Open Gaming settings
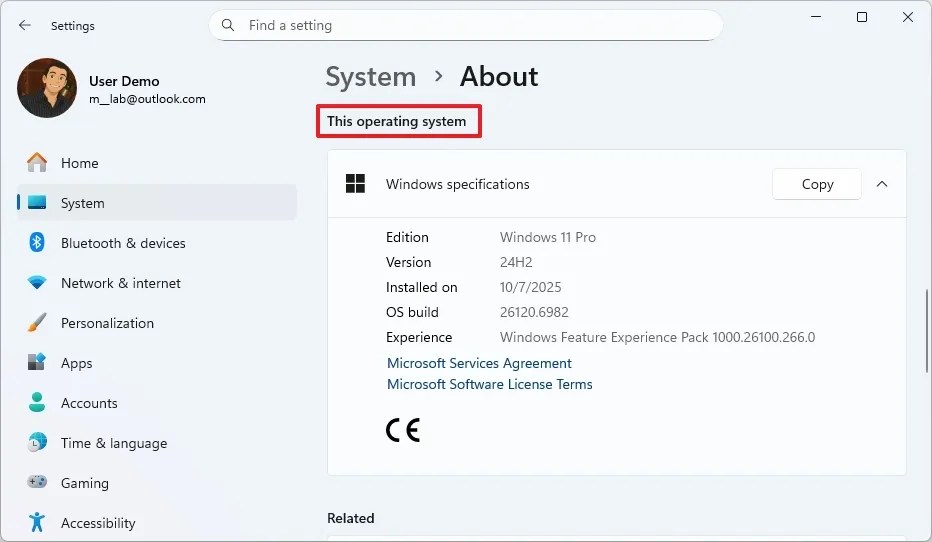This screenshot has width=932, height=542. pos(157,483)
